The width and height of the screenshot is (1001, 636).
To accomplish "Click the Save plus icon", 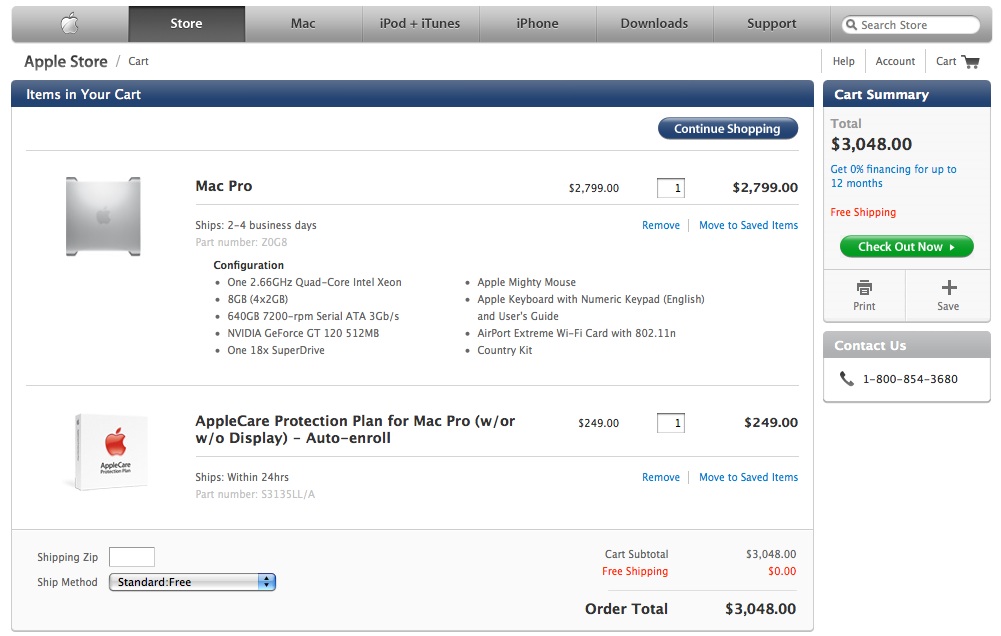I will pos(948,288).
